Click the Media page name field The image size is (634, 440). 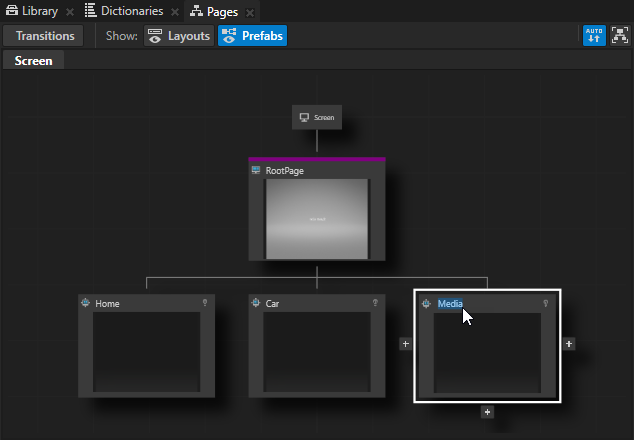point(450,303)
